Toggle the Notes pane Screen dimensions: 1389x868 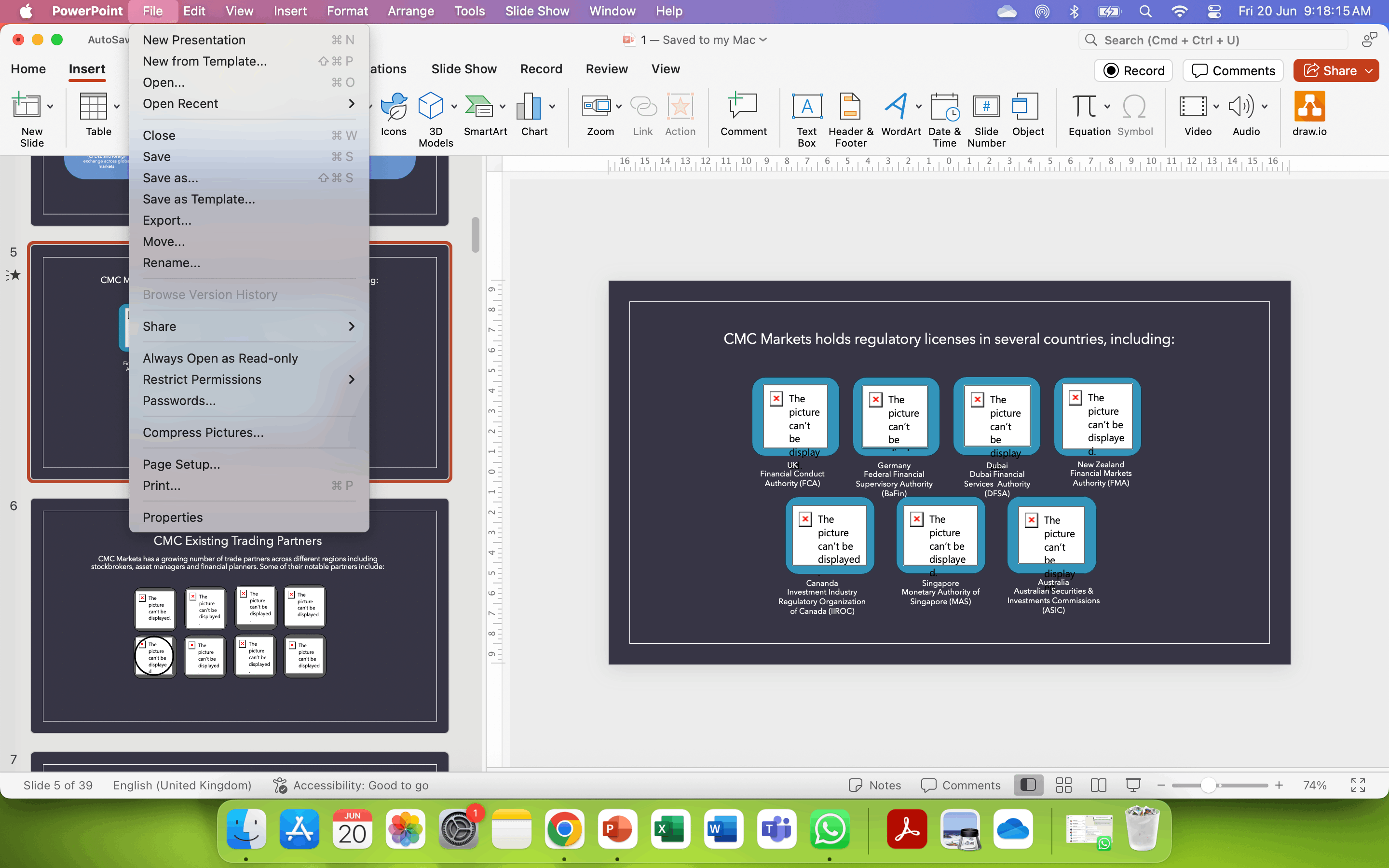click(875, 785)
